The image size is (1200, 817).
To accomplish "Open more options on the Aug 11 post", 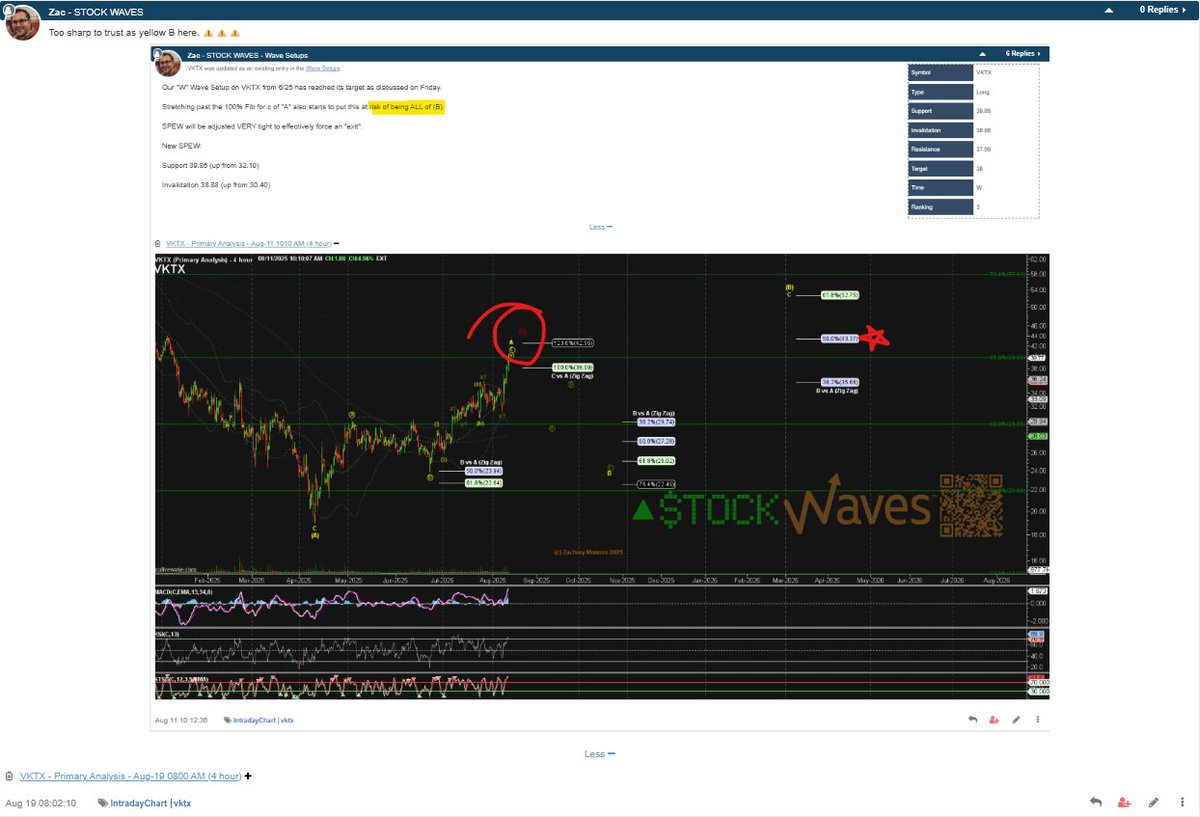I will pos(1038,718).
